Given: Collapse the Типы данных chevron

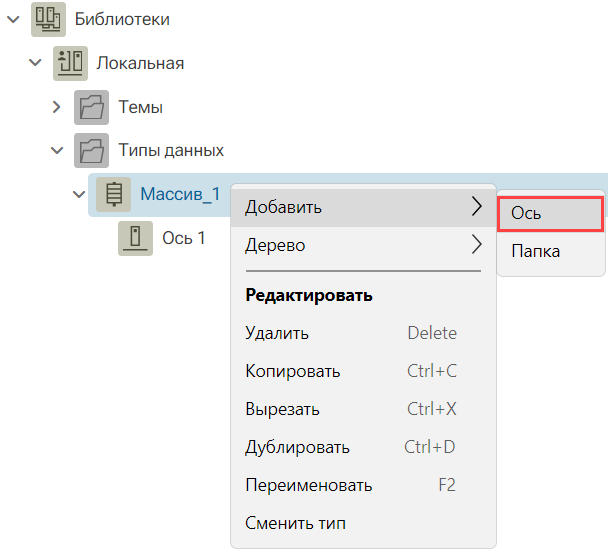Looking at the screenshot, I should [57, 150].
